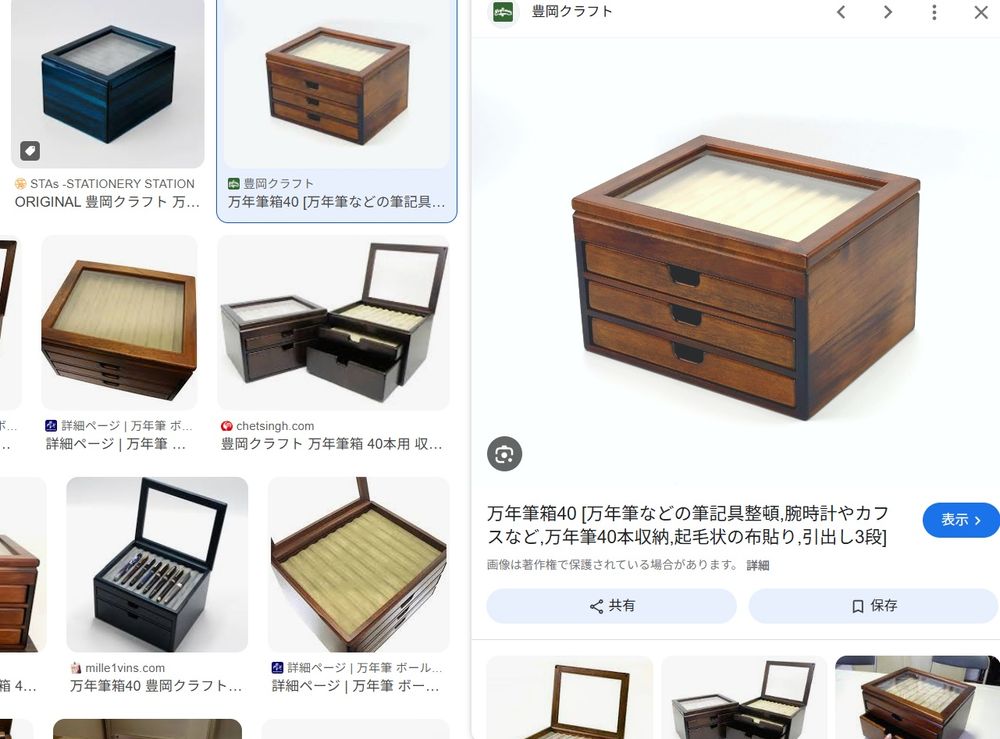Open the large brown pen box preview image
This screenshot has width=1000, height=739.
[x=745, y=277]
